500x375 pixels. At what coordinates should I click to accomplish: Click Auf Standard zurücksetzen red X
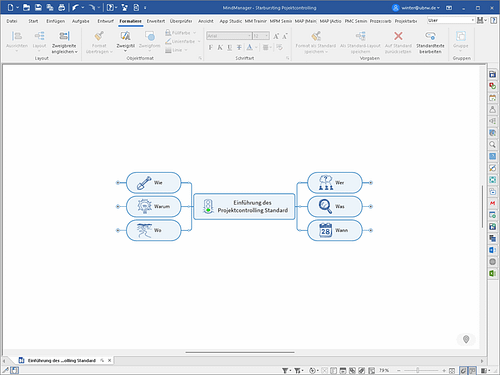pyautogui.click(x=398, y=36)
